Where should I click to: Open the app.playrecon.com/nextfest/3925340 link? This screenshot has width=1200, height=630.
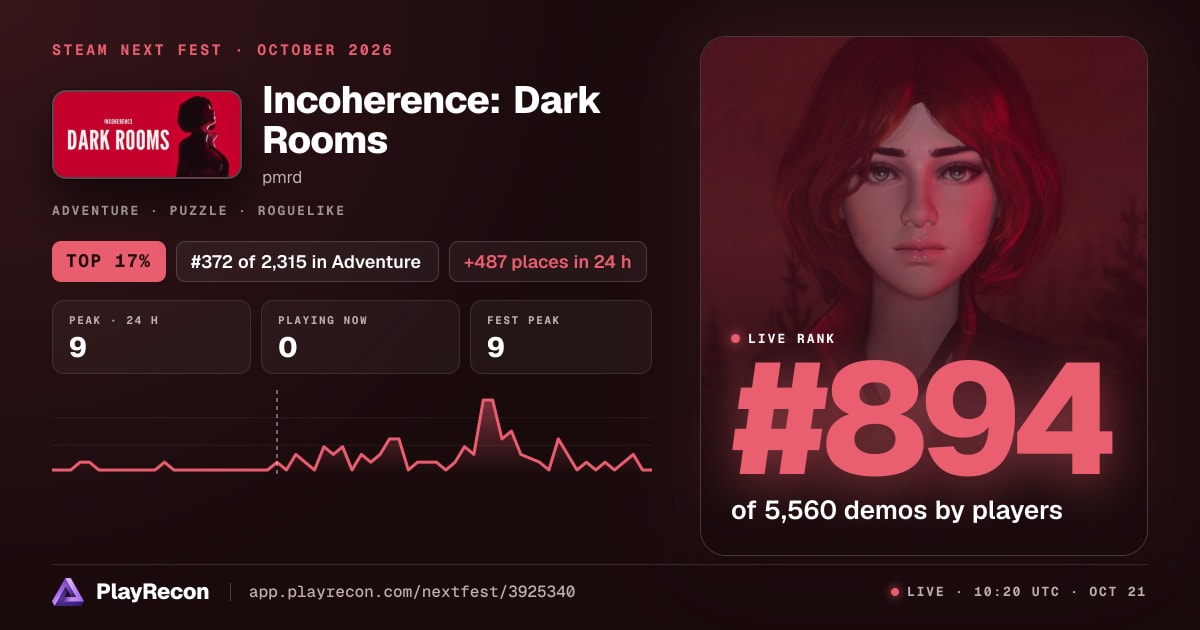pyautogui.click(x=411, y=592)
